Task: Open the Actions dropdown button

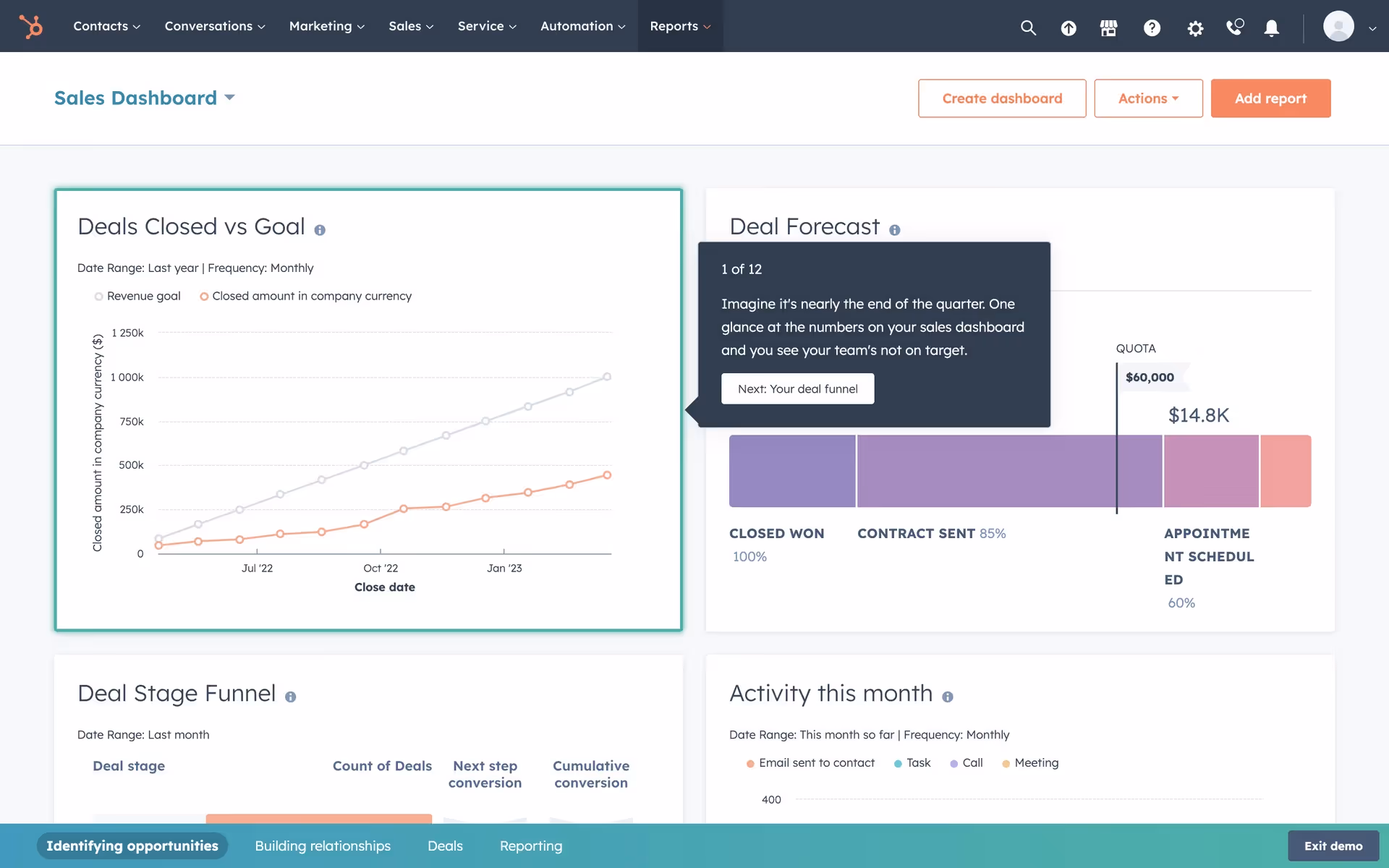Action: (x=1148, y=98)
